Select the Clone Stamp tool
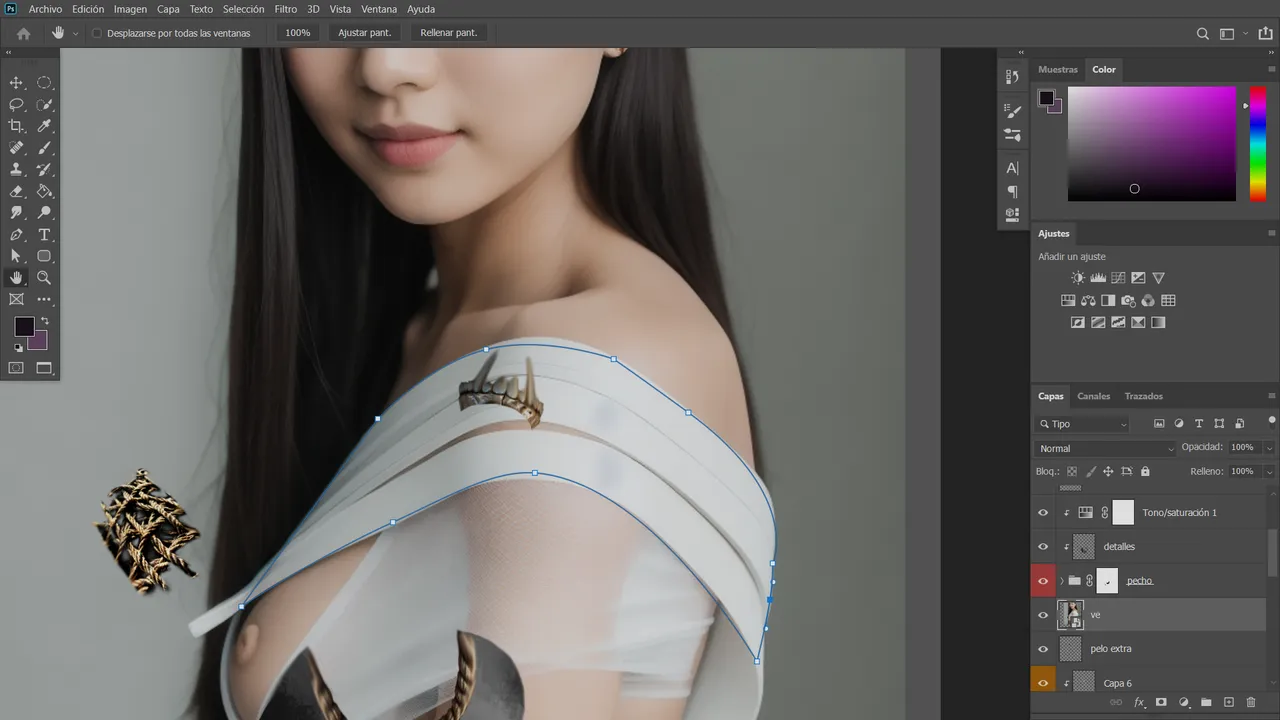Image resolution: width=1280 pixels, height=720 pixels. coord(16,170)
